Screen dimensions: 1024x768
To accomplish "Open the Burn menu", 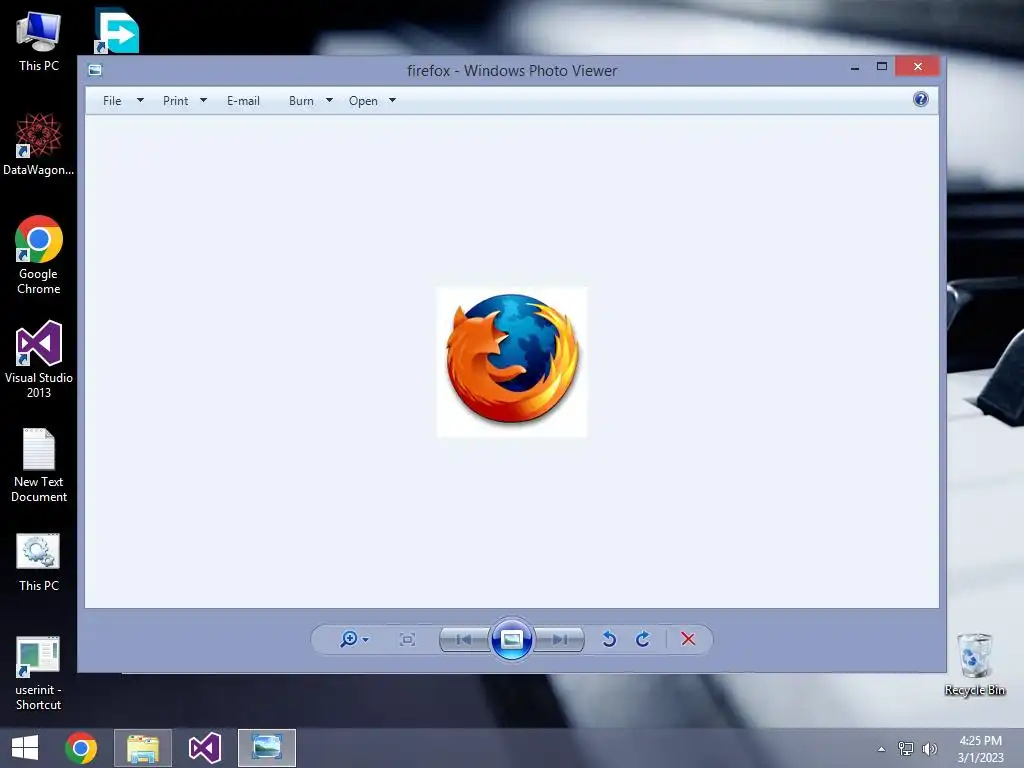I will [x=301, y=101].
